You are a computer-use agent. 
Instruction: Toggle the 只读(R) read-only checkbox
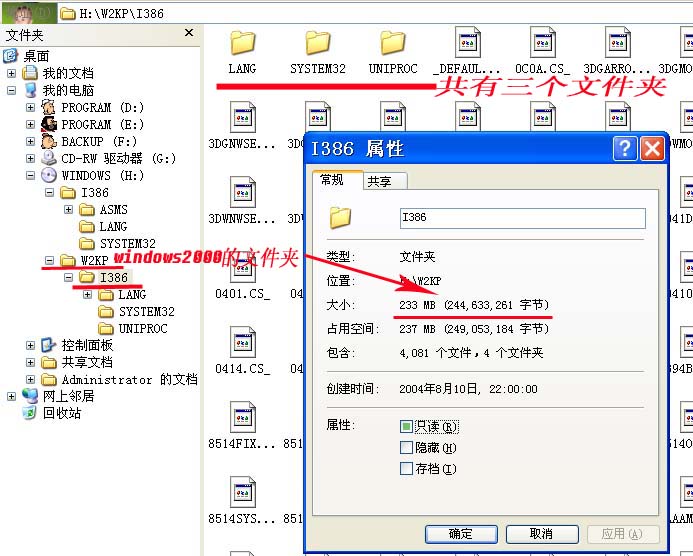(x=406, y=427)
